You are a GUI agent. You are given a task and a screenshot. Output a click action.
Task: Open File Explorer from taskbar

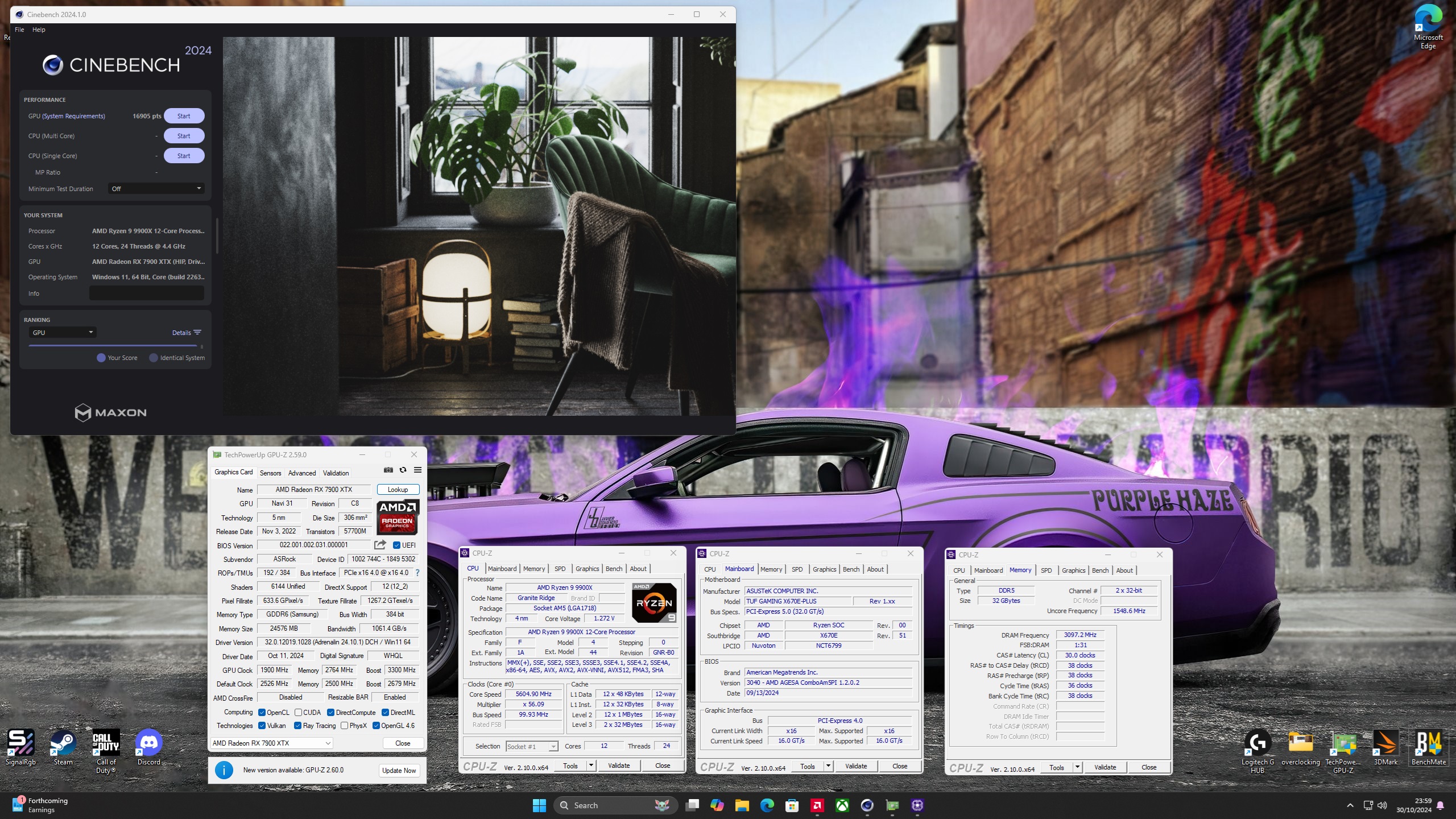click(742, 805)
